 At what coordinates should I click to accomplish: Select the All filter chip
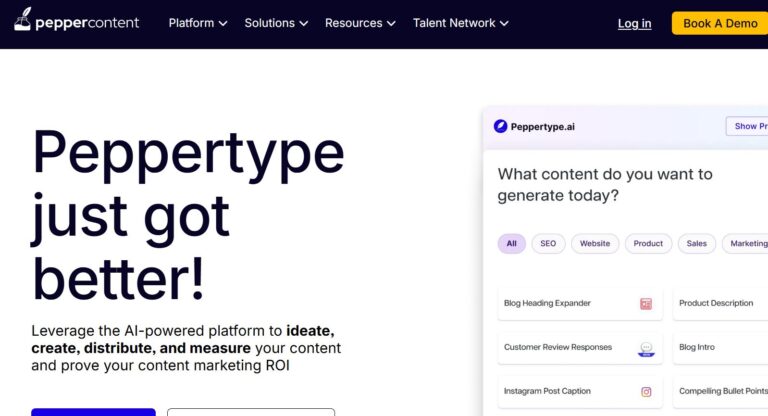click(x=512, y=244)
